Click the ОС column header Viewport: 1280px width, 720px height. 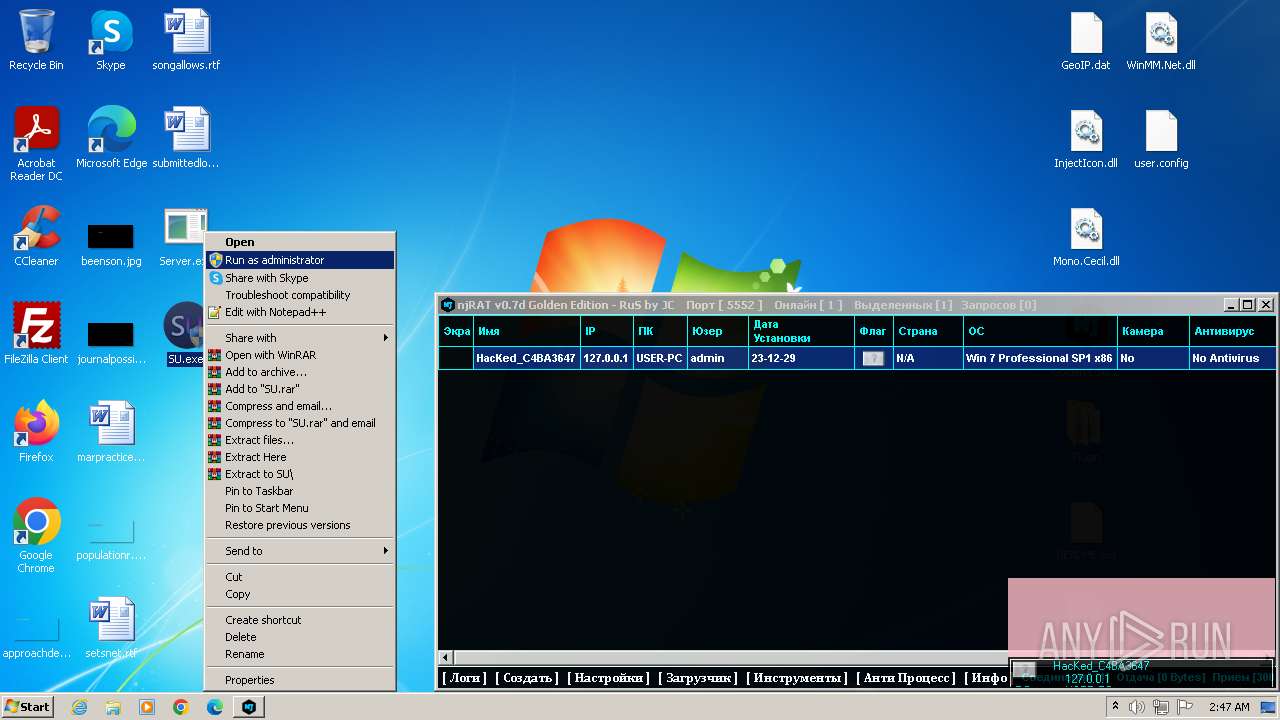point(1040,331)
